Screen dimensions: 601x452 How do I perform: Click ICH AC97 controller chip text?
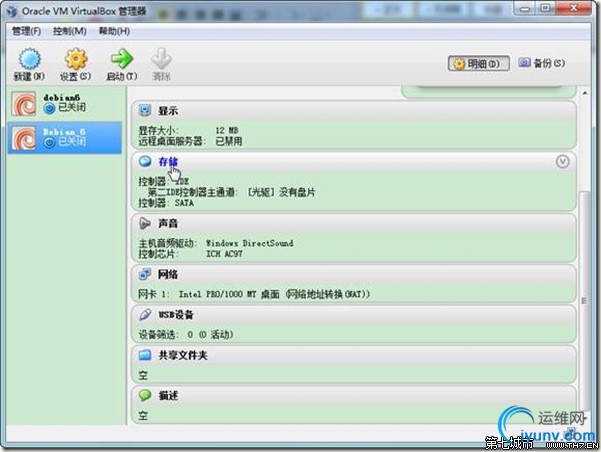point(224,254)
